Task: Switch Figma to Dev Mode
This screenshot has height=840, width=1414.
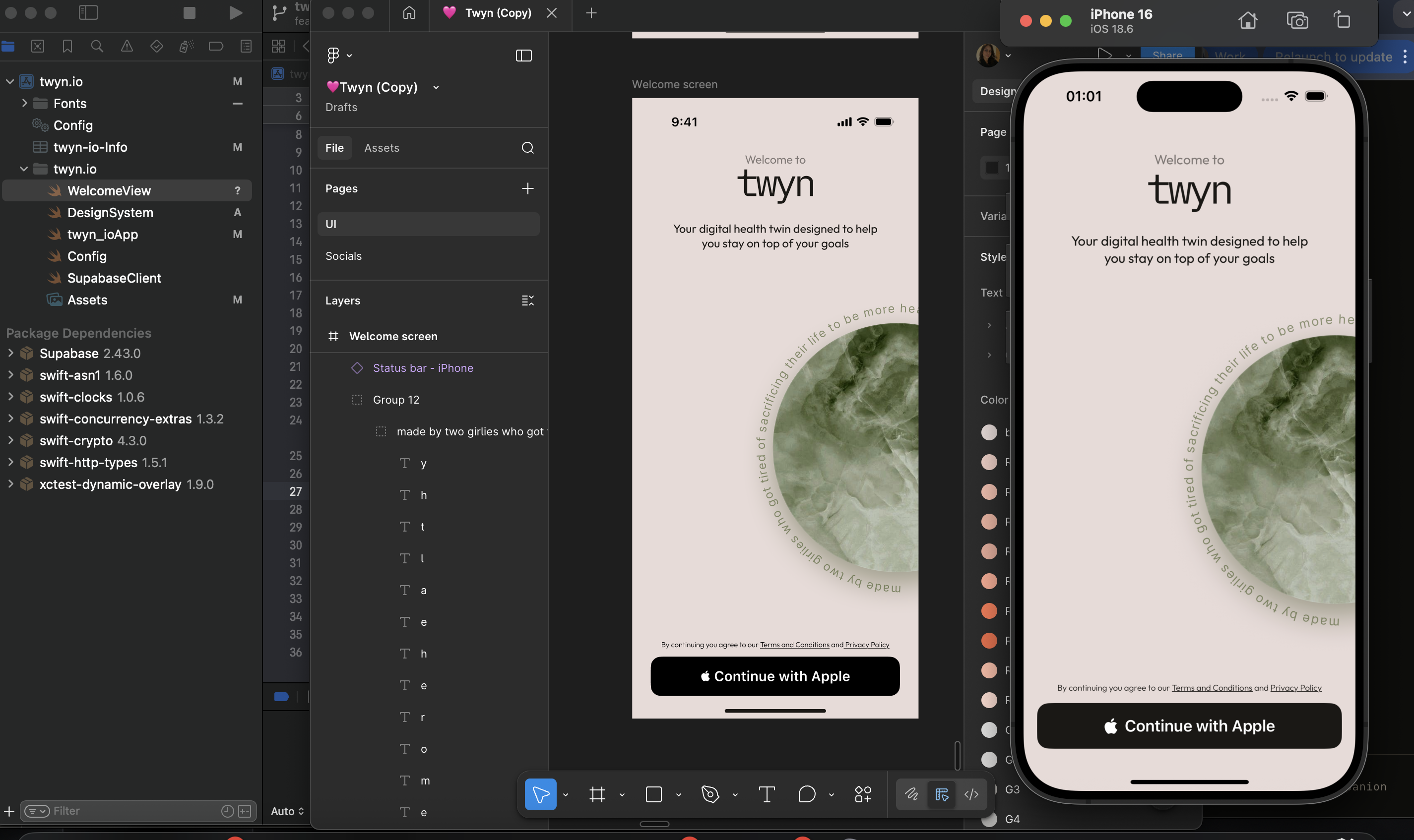Action: coord(972,794)
